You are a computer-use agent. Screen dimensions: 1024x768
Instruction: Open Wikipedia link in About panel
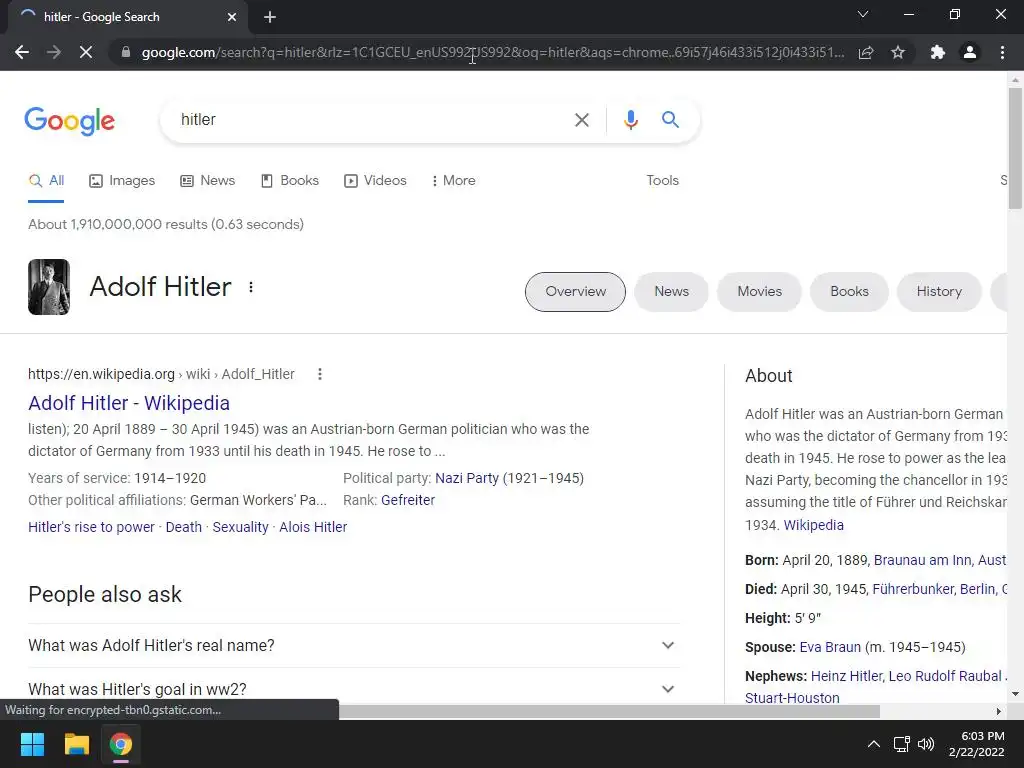tap(813, 525)
